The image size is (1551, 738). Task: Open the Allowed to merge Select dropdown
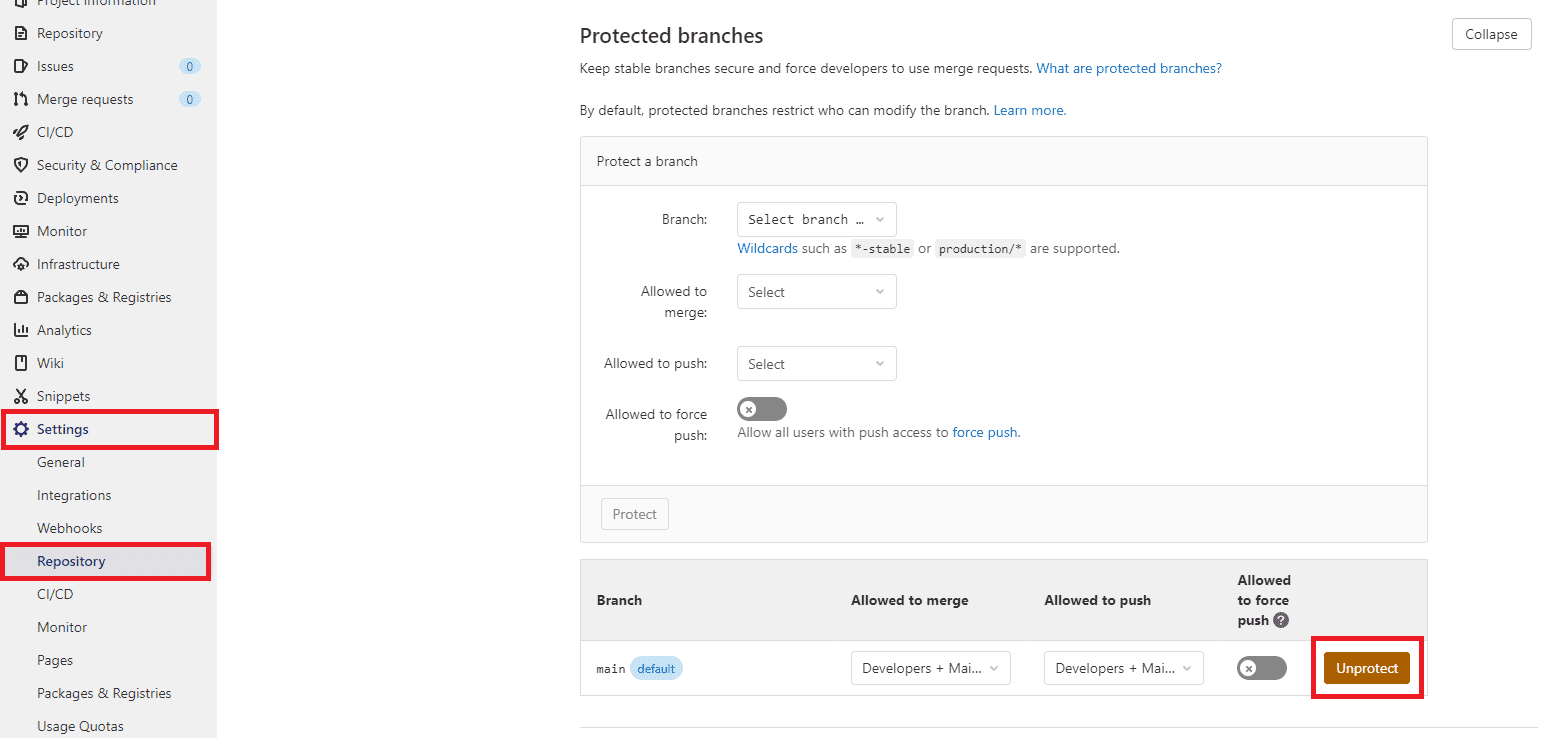click(x=816, y=292)
